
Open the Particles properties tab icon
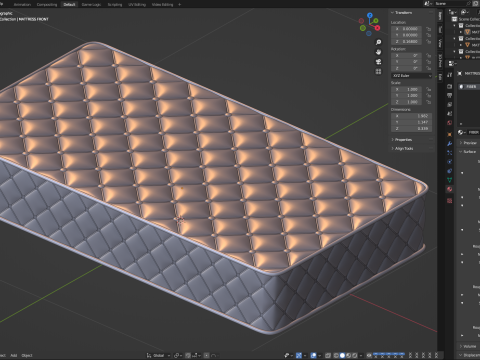pos(450,153)
